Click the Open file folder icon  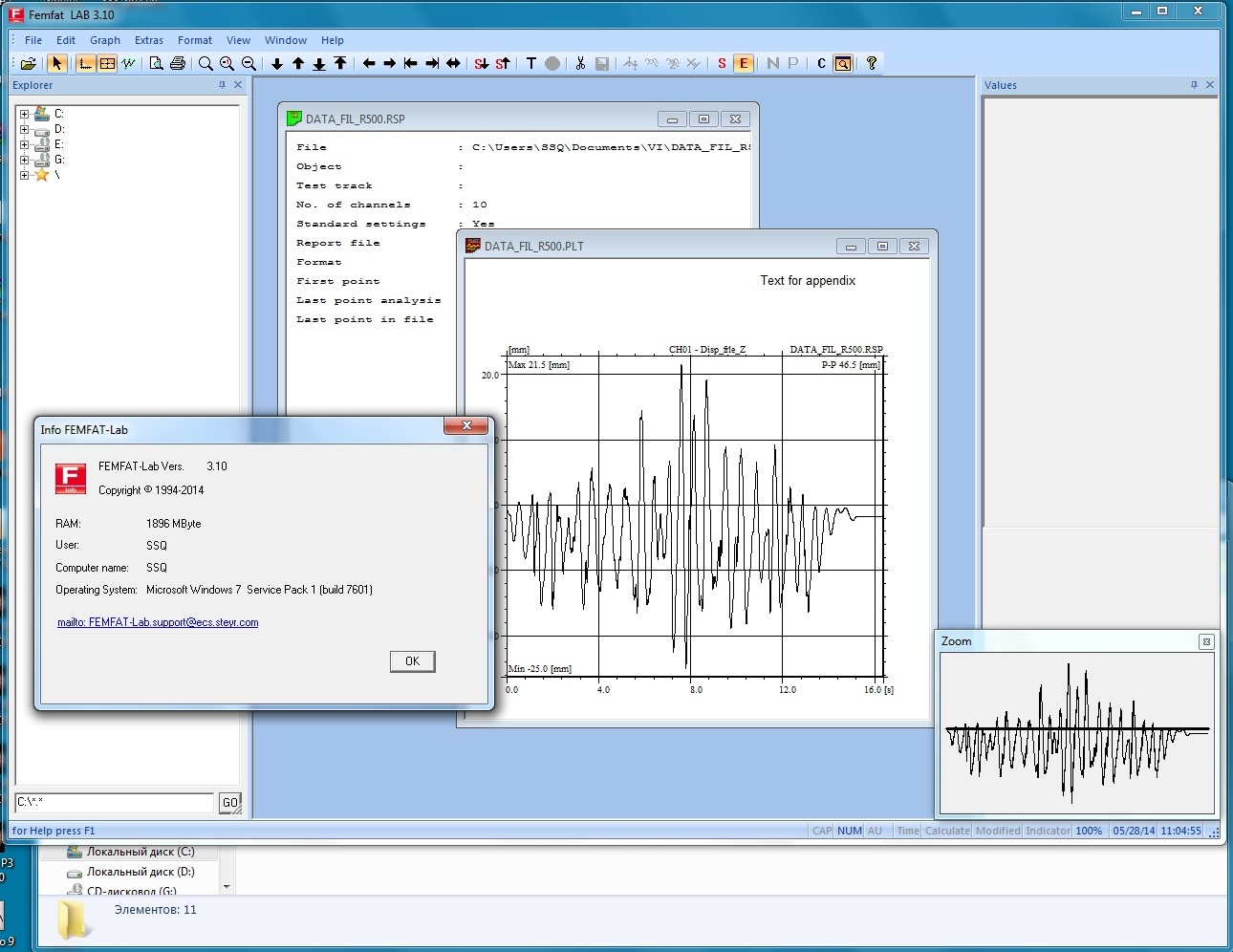point(29,64)
